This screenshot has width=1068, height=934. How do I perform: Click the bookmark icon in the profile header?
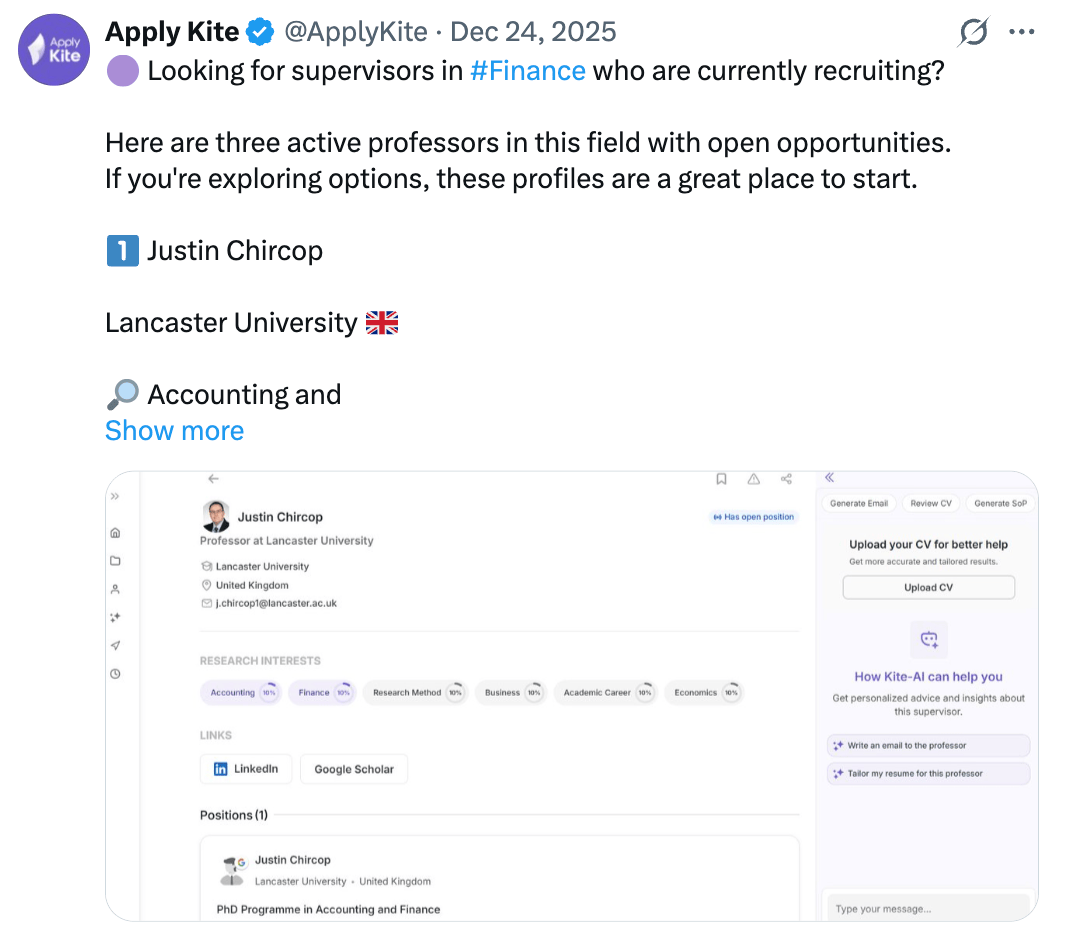pyautogui.click(x=721, y=479)
